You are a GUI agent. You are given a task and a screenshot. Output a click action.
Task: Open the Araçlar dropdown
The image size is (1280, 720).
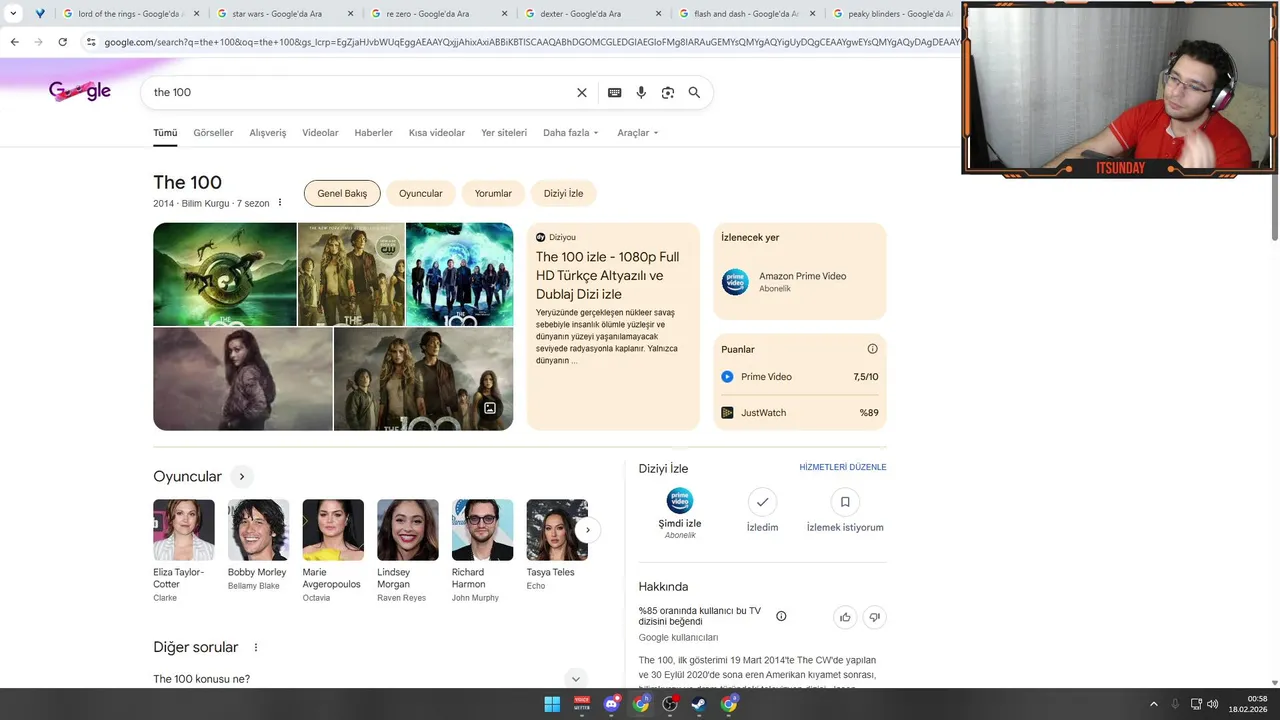pos(638,133)
